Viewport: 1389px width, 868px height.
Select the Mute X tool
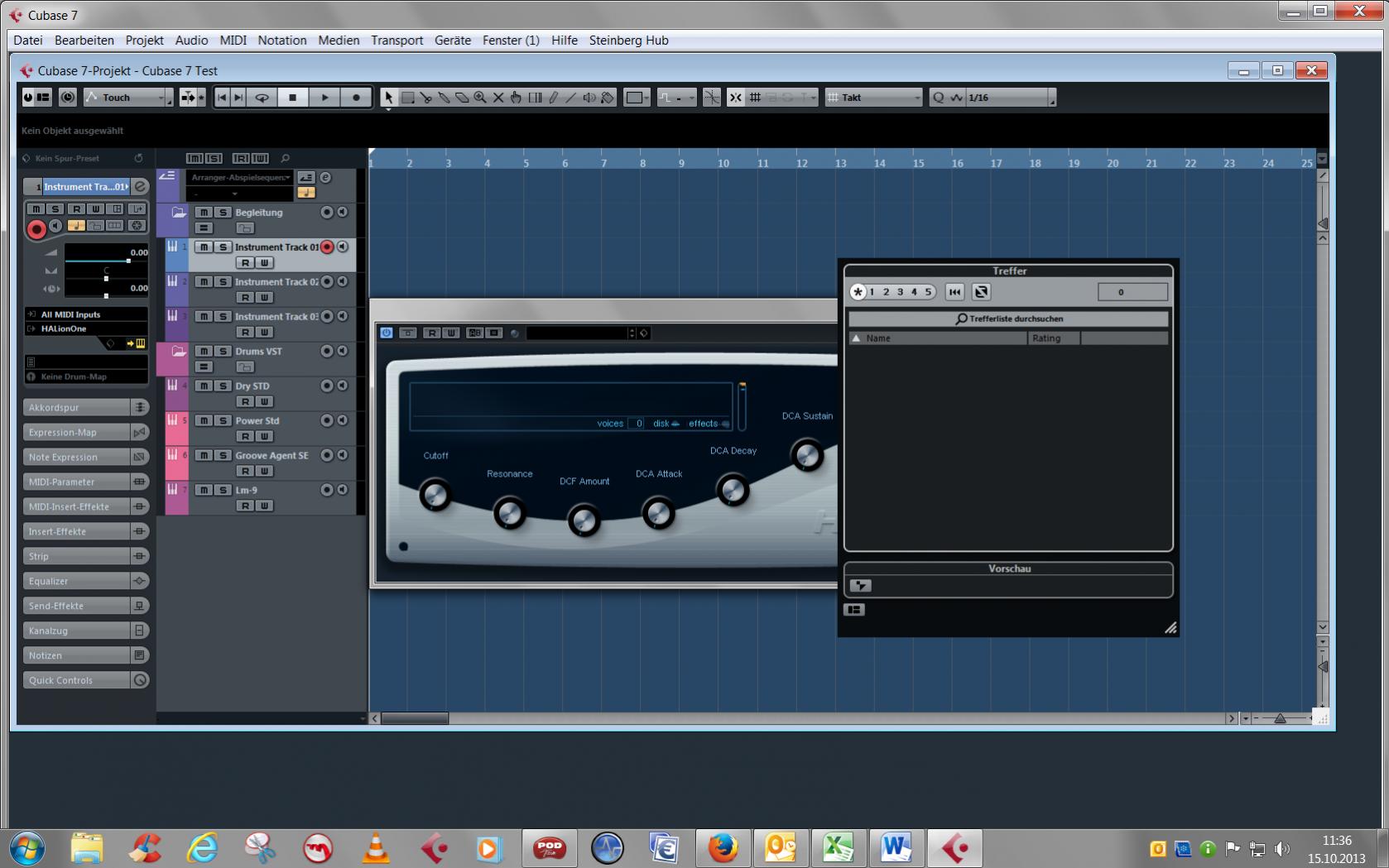coord(498,98)
